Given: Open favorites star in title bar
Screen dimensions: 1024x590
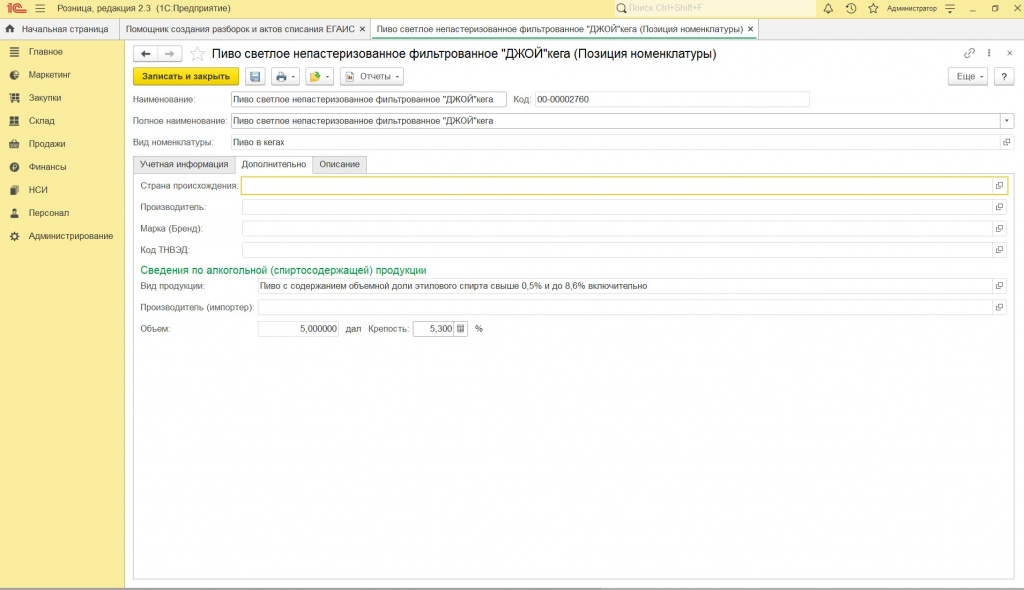Looking at the screenshot, I should [x=873, y=8].
